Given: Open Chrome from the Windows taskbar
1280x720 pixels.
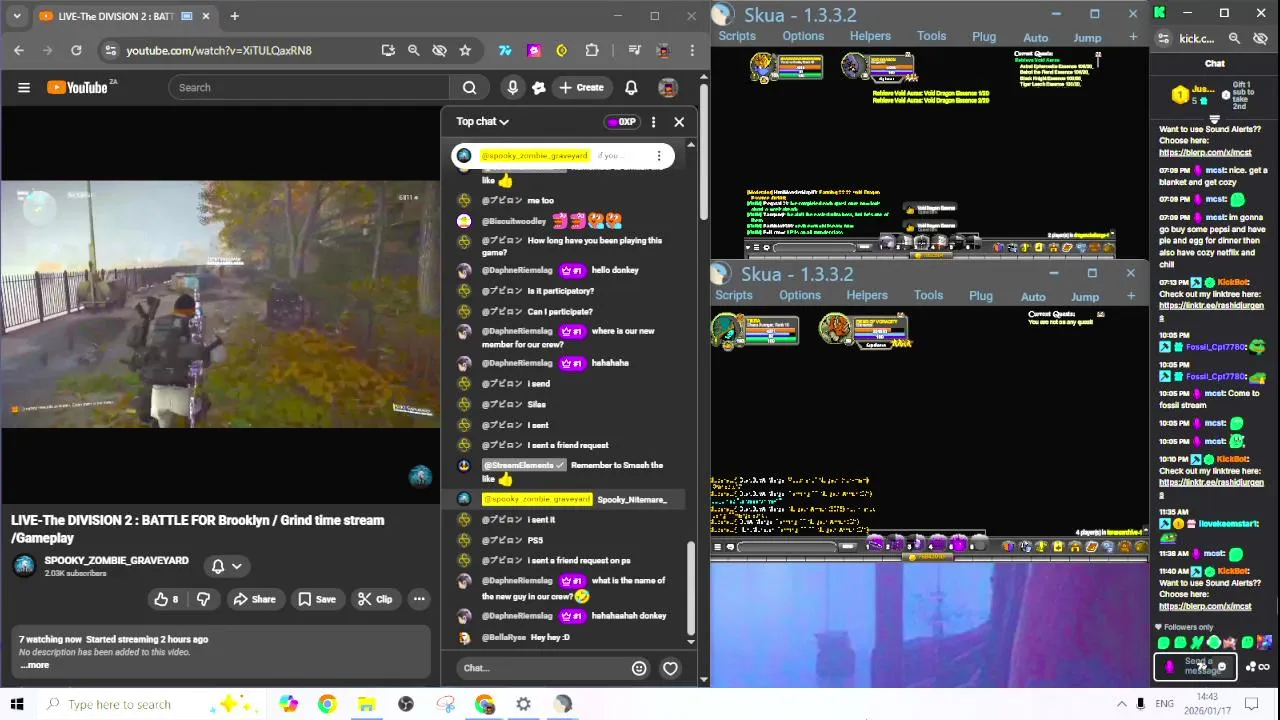Looking at the screenshot, I should click(x=327, y=704).
